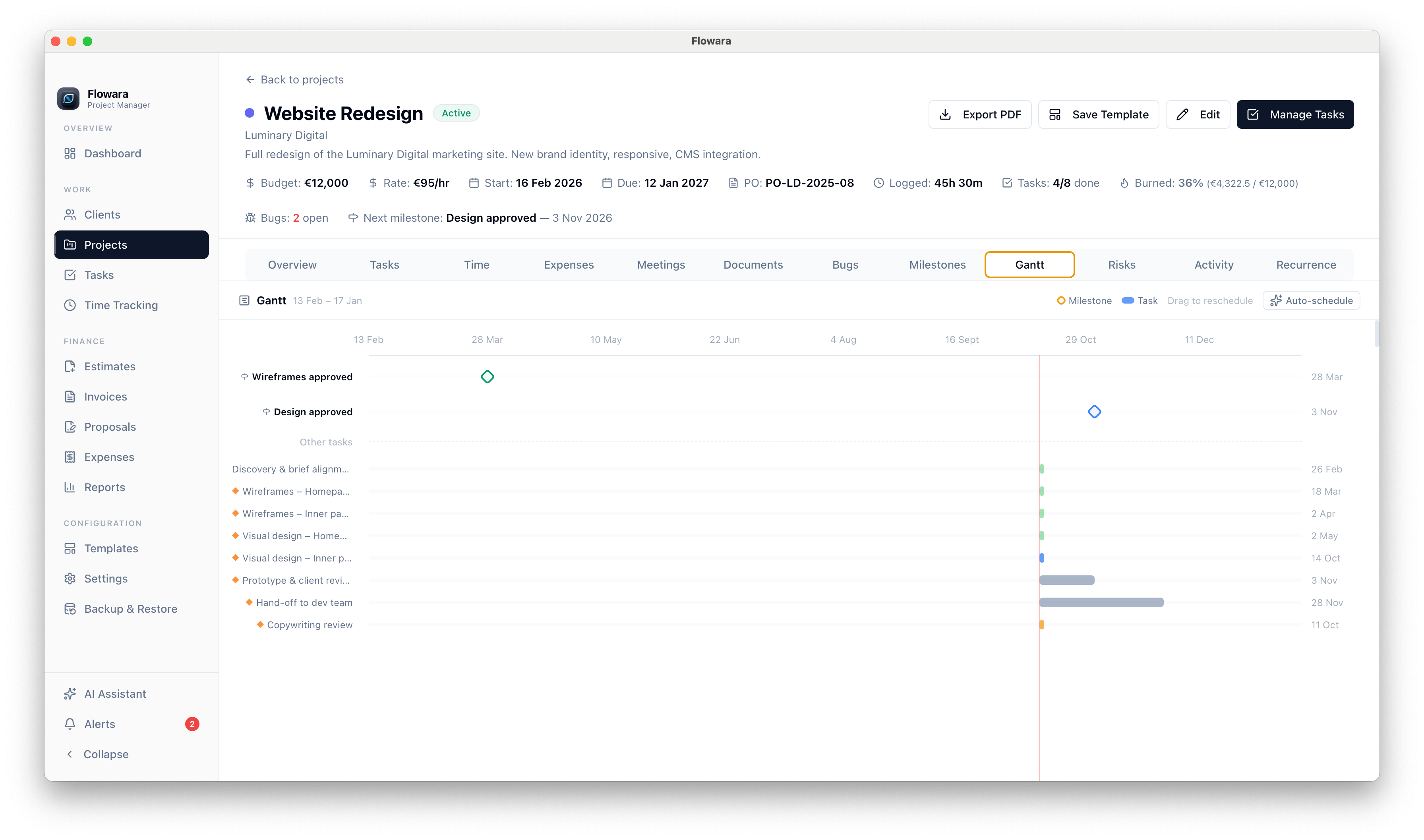
Task: Open Manage Tasks
Action: [x=1295, y=114]
